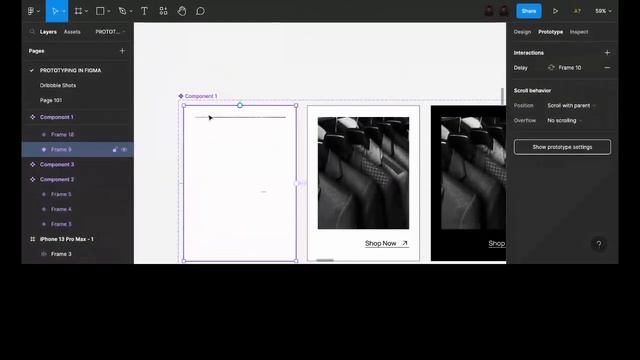Switch to the Assets tab
The width and height of the screenshot is (640, 360).
click(72, 32)
